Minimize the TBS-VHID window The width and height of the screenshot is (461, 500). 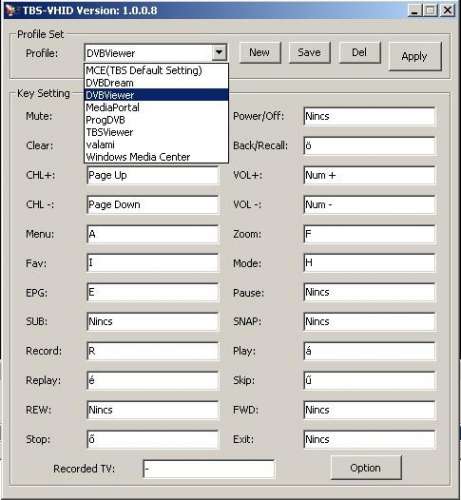tap(414, 11)
